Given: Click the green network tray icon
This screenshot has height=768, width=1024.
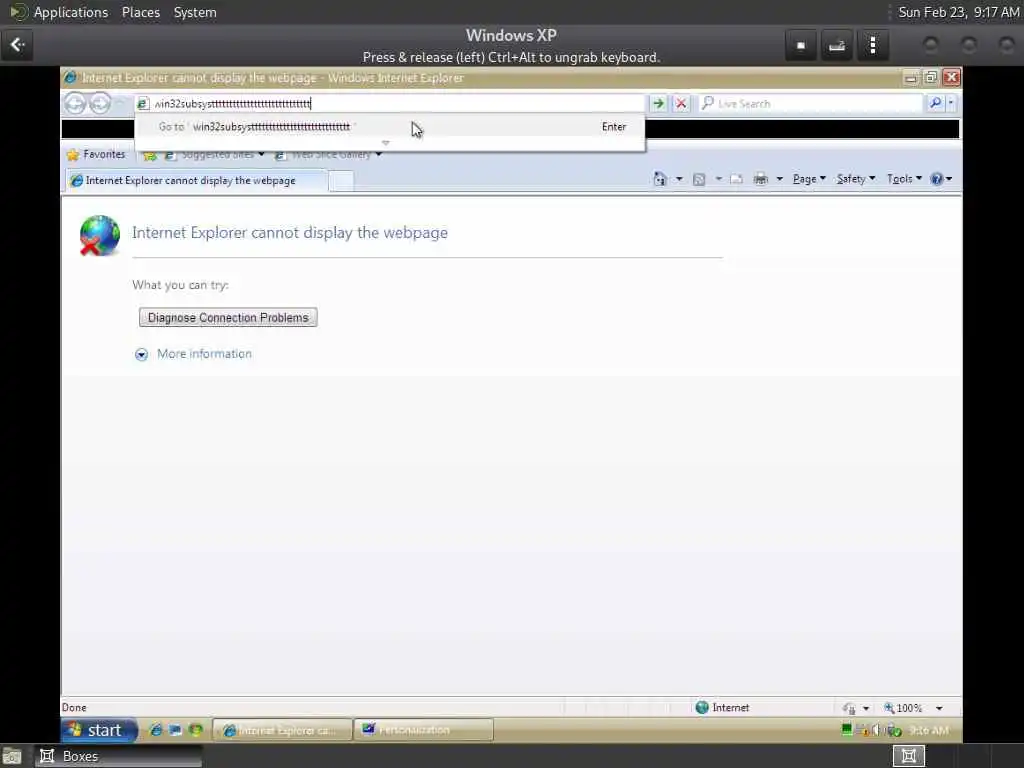Looking at the screenshot, I should 847,730.
